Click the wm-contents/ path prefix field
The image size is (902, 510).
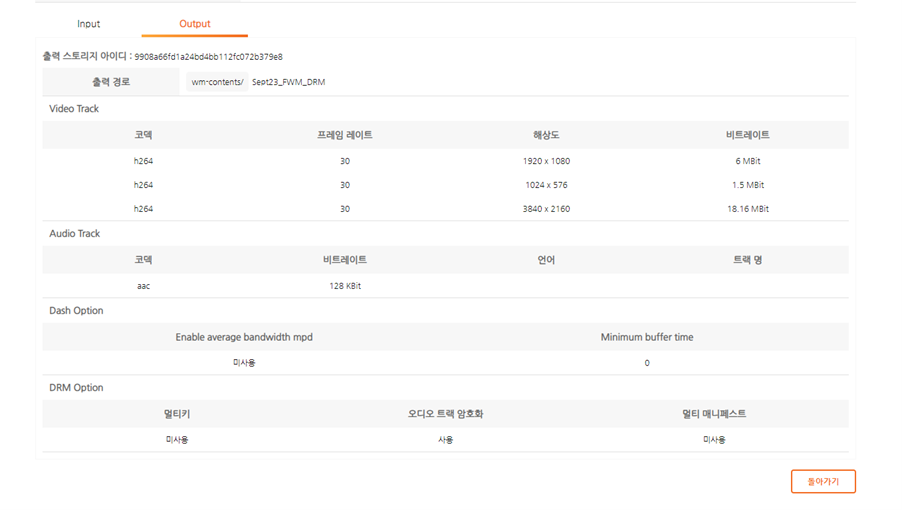(x=217, y=82)
